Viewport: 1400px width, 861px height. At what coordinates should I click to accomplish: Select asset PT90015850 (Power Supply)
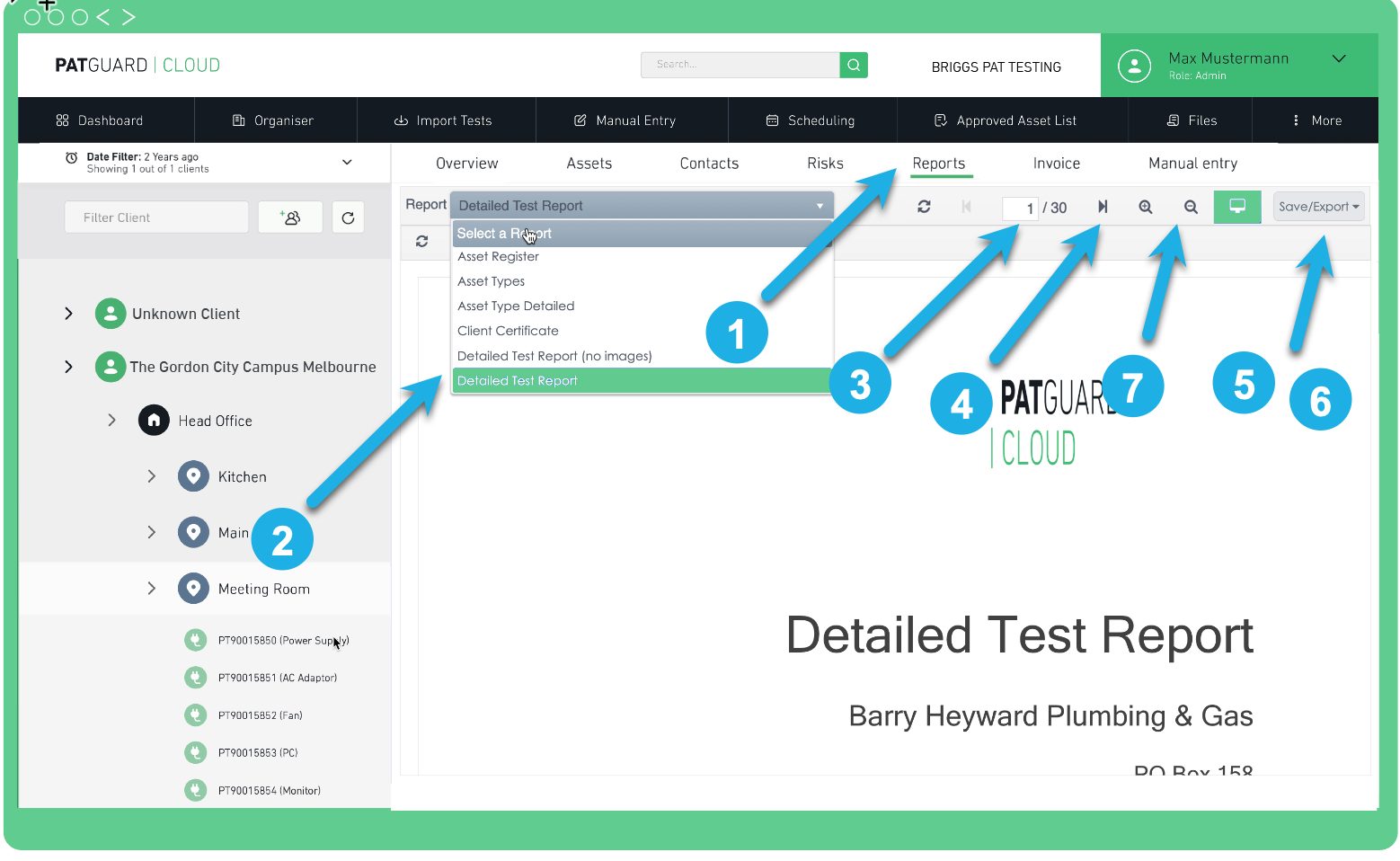point(283,640)
